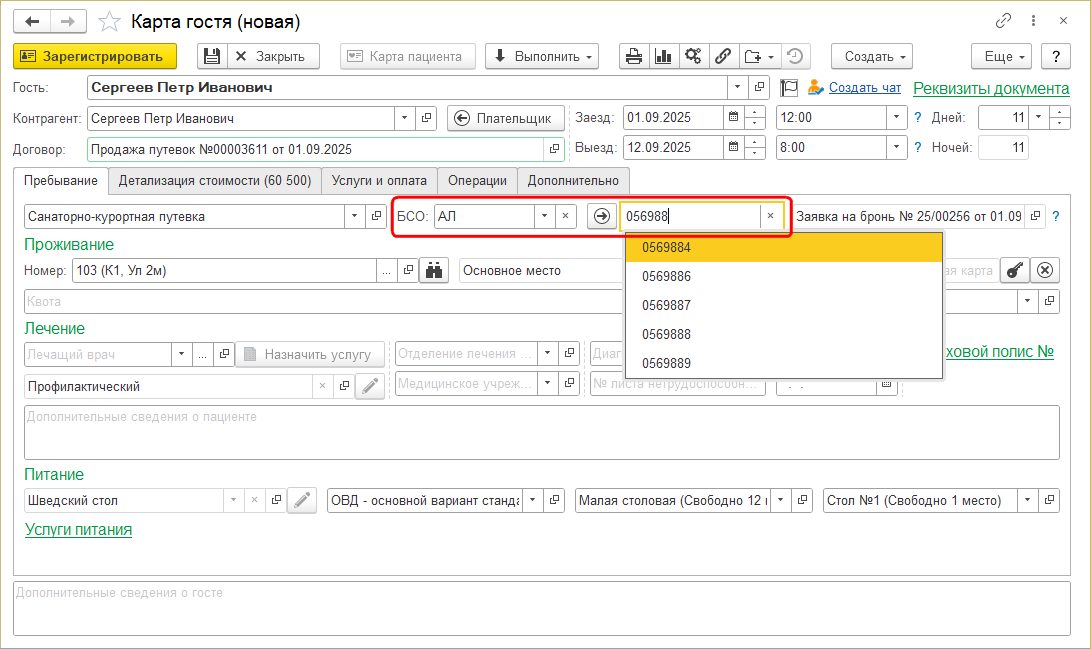The image size is (1091, 649).
Task: Open the БСО series АЛ dropdown
Action: point(543,216)
